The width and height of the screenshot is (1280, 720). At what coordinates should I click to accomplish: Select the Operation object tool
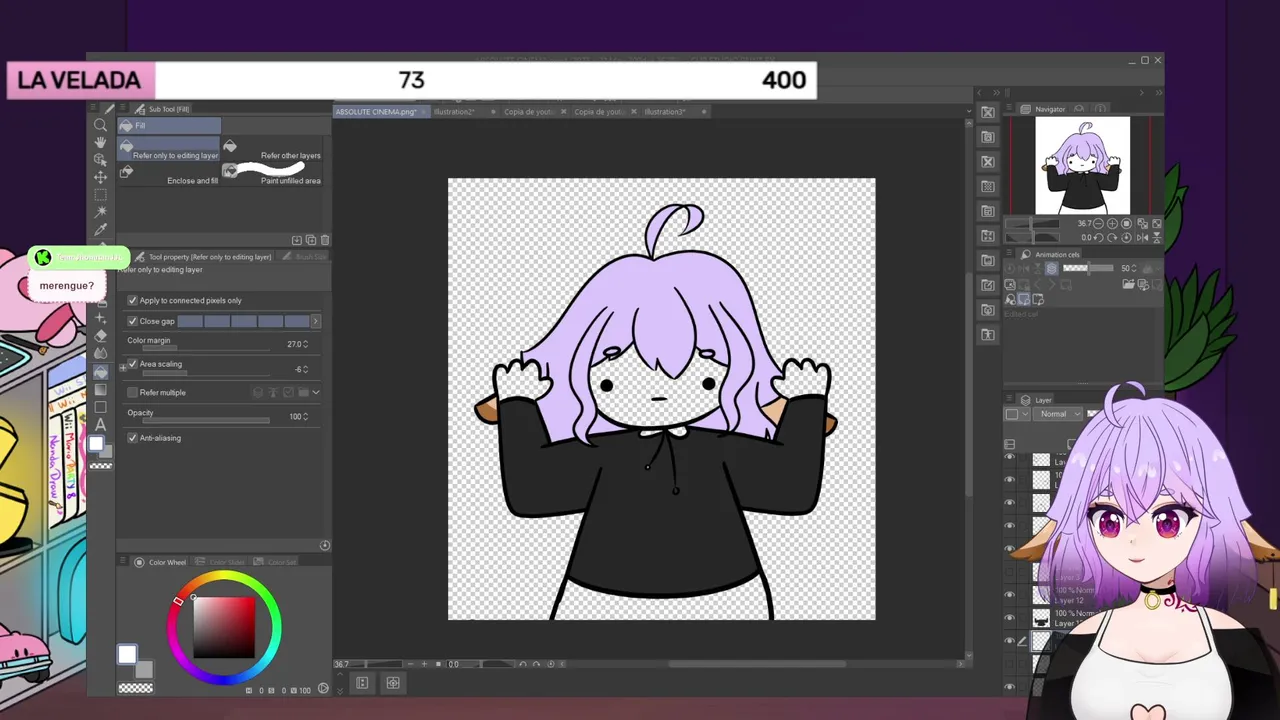pyautogui.click(x=100, y=159)
